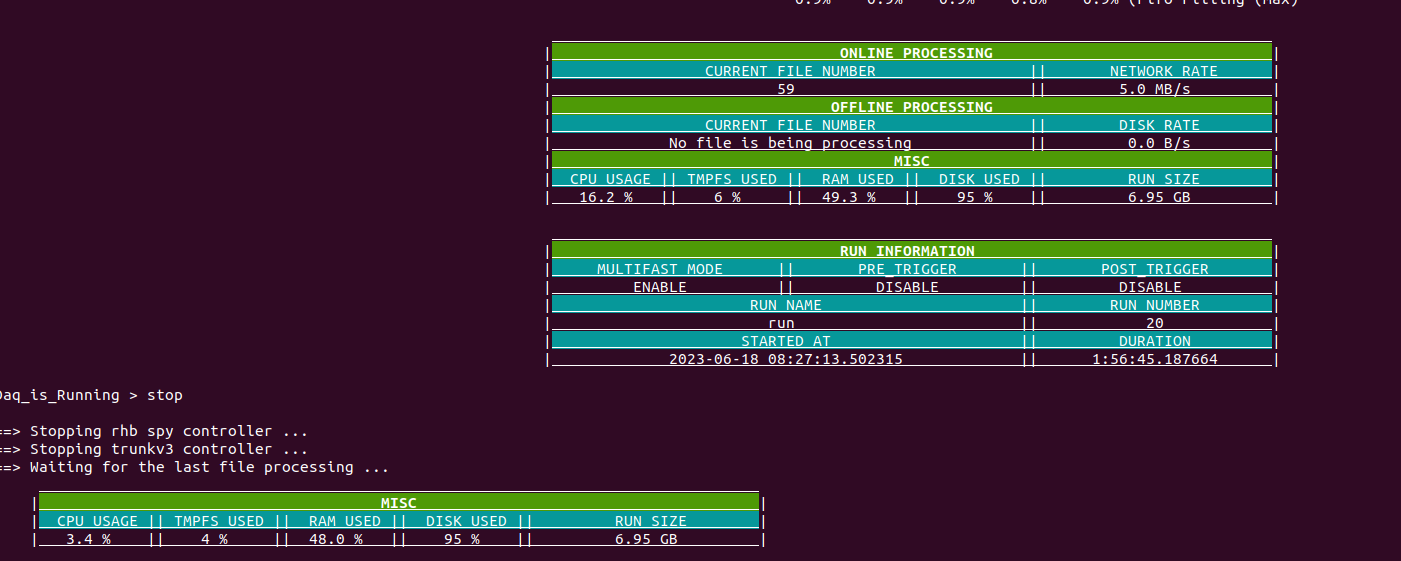
Task: Click the OFFLINE PROCESSING header bar
Action: click(x=911, y=107)
